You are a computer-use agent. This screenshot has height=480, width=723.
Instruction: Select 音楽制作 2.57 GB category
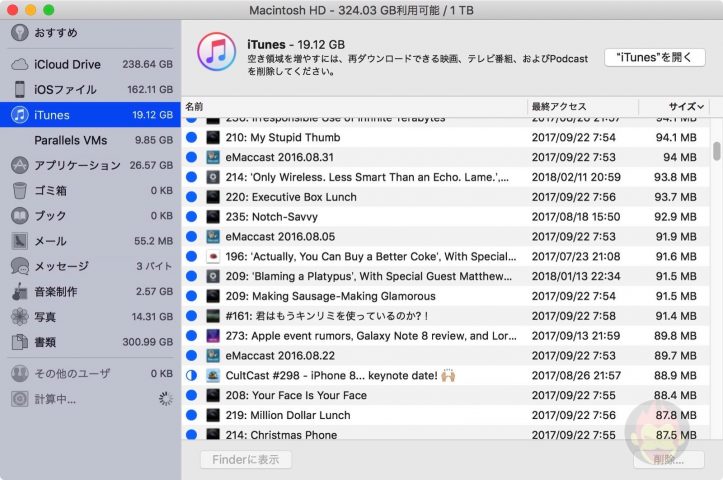90,291
